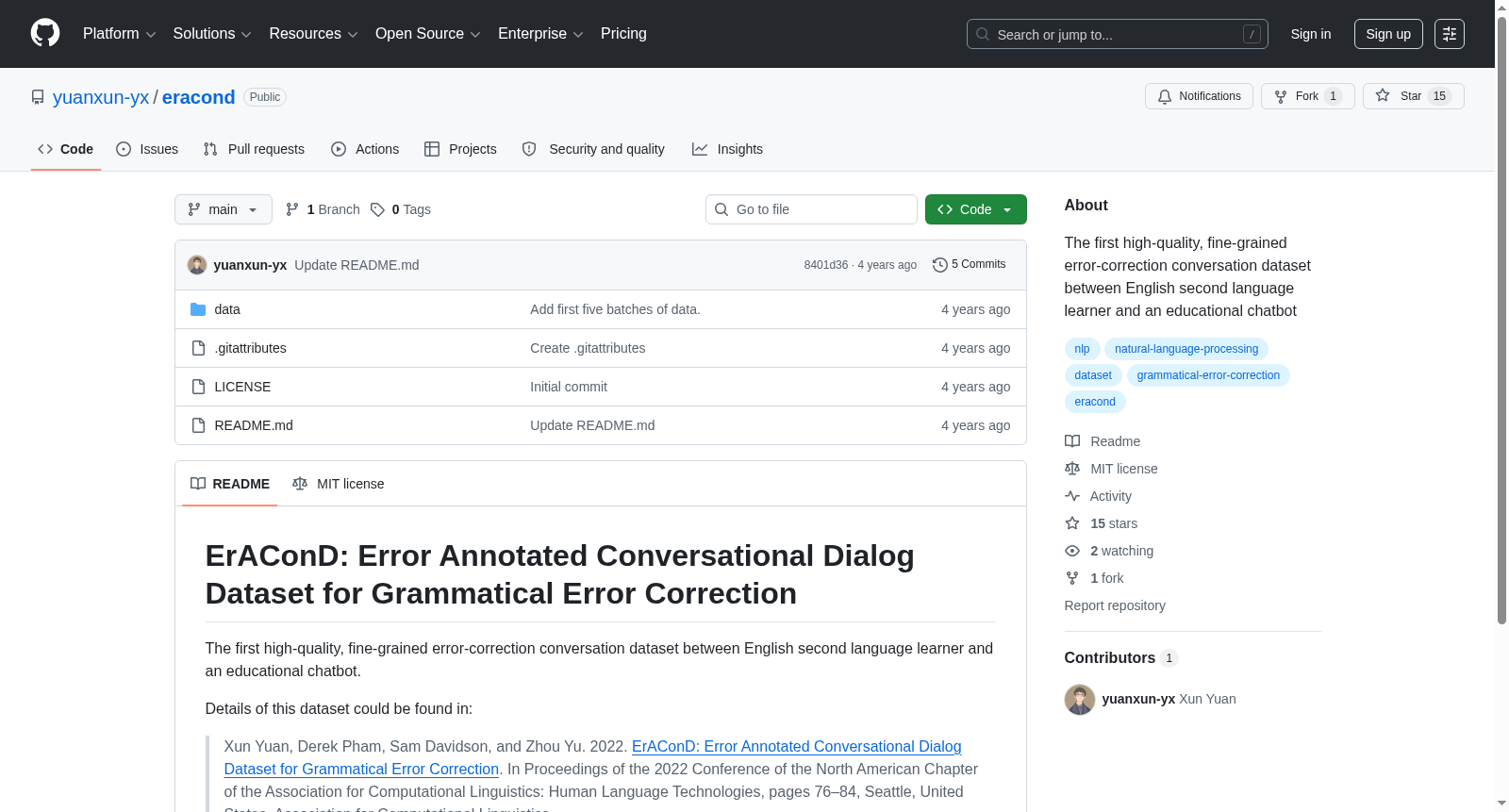
Task: Click the scales icon beside MIT license in About
Action: 1072,469
